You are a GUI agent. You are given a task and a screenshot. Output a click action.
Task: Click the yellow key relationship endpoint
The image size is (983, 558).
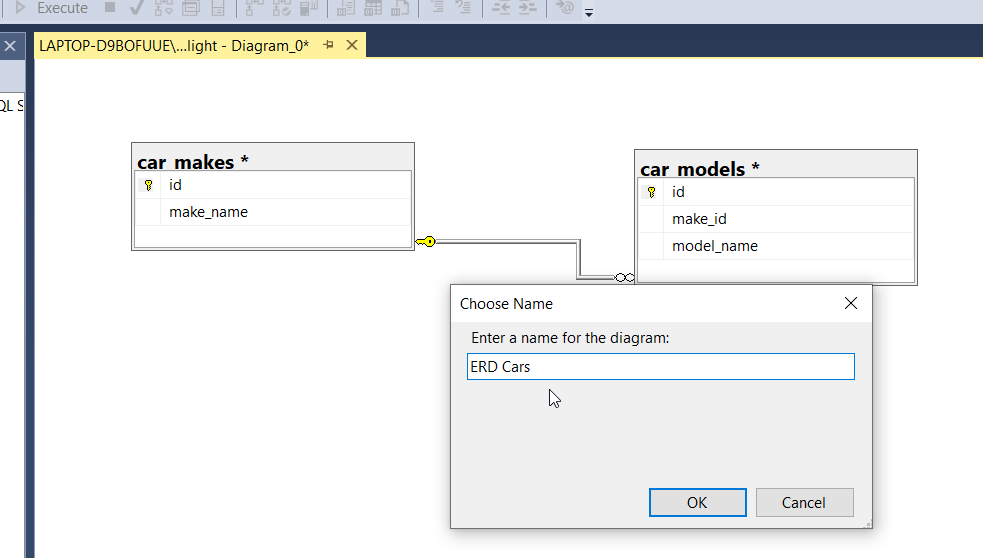tap(426, 241)
